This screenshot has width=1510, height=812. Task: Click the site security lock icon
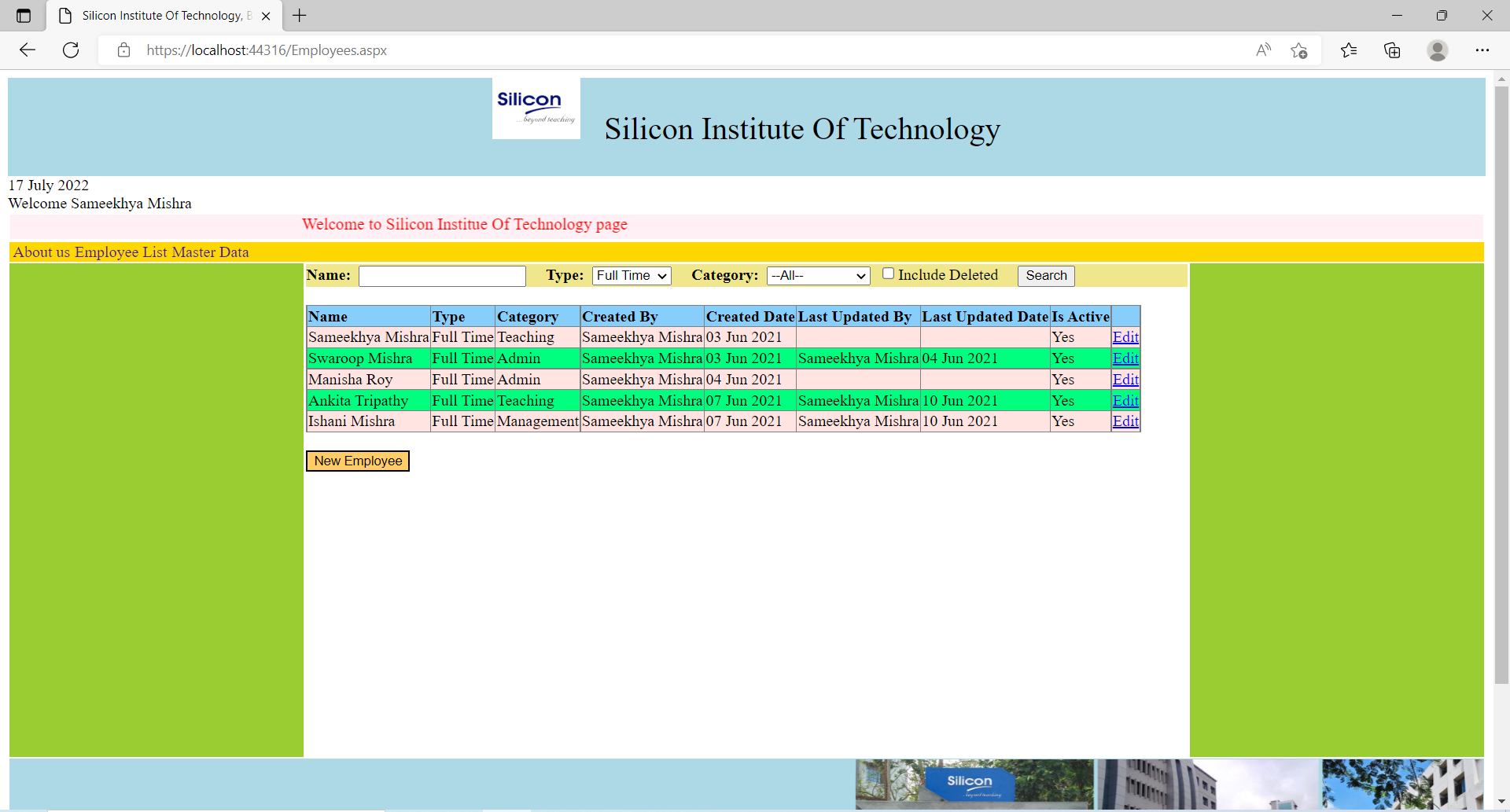pos(123,50)
